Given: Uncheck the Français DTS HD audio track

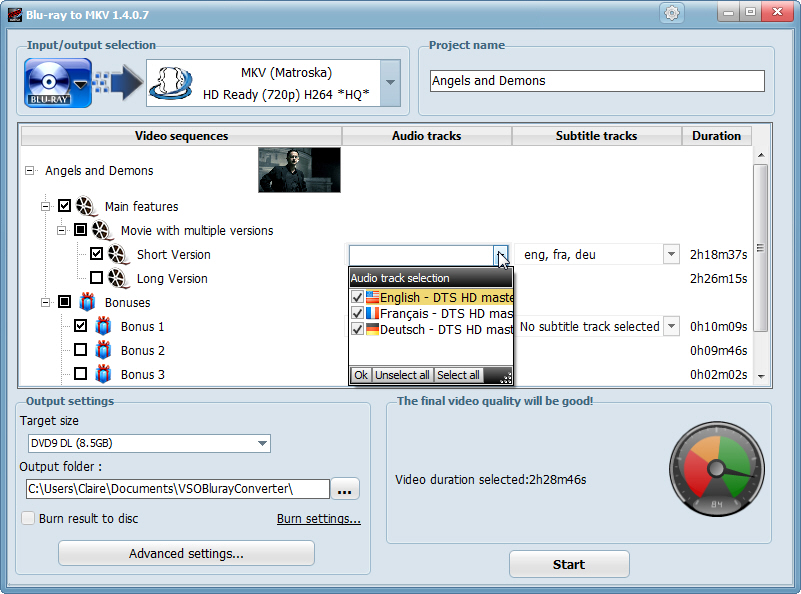Looking at the screenshot, I should 358,313.
